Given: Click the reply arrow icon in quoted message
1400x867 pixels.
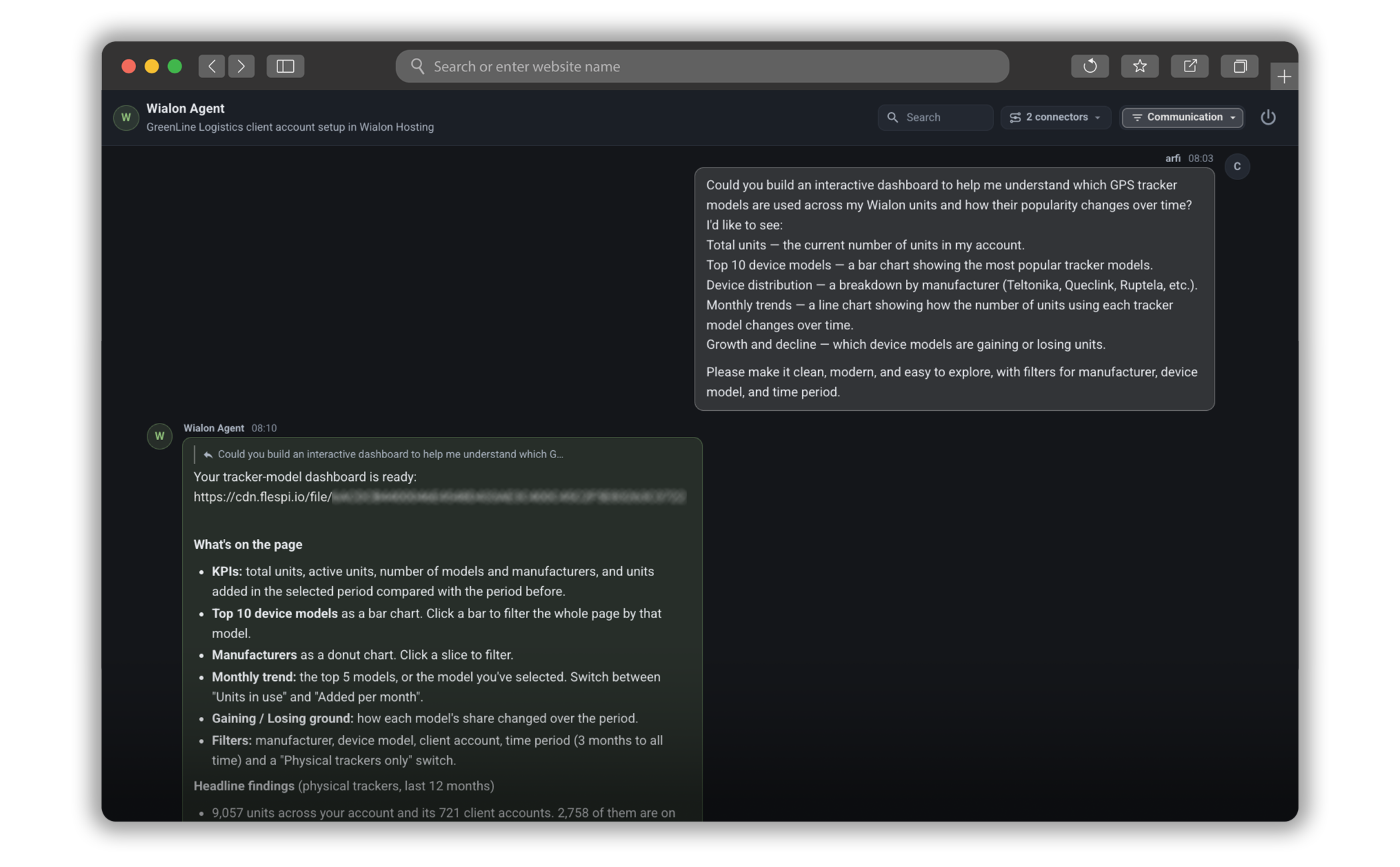Looking at the screenshot, I should [208, 455].
